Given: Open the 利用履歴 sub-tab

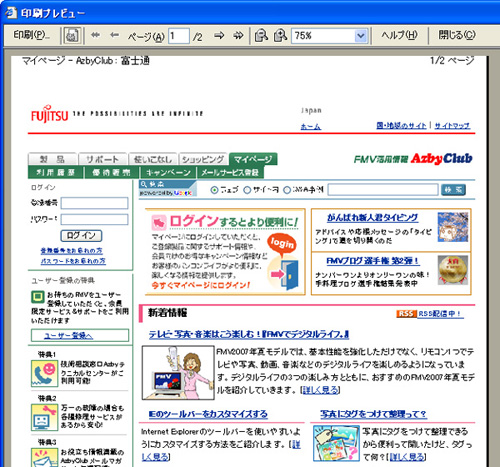Looking at the screenshot, I should (x=56, y=172).
